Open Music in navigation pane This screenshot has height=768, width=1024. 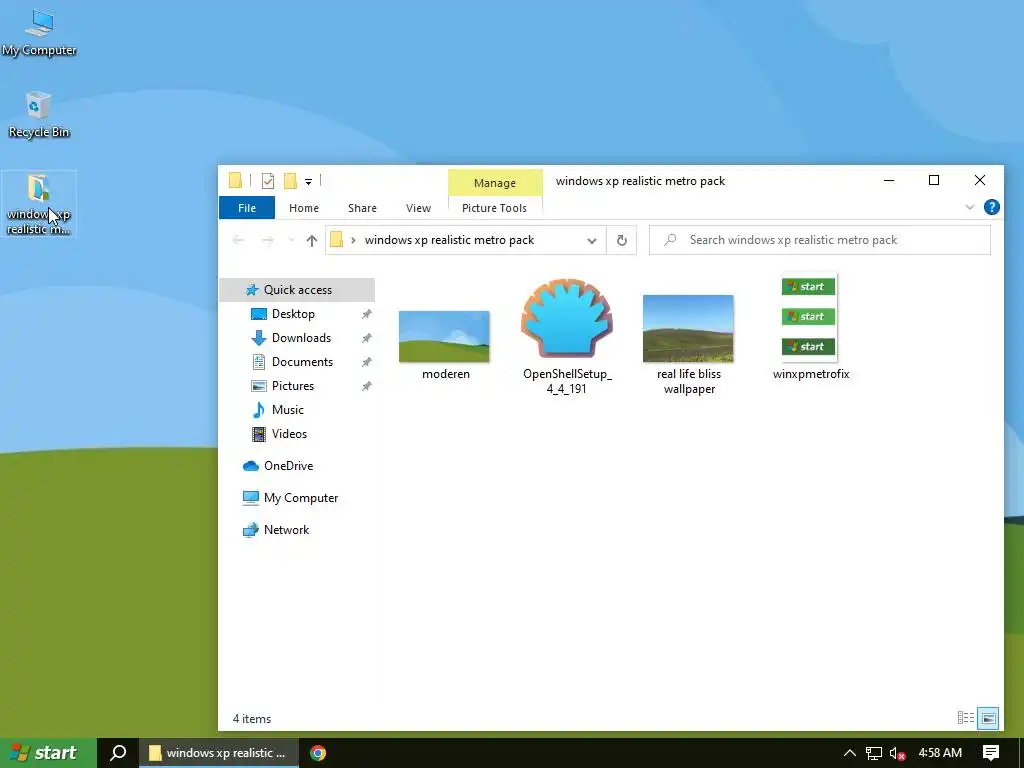pyautogui.click(x=287, y=410)
